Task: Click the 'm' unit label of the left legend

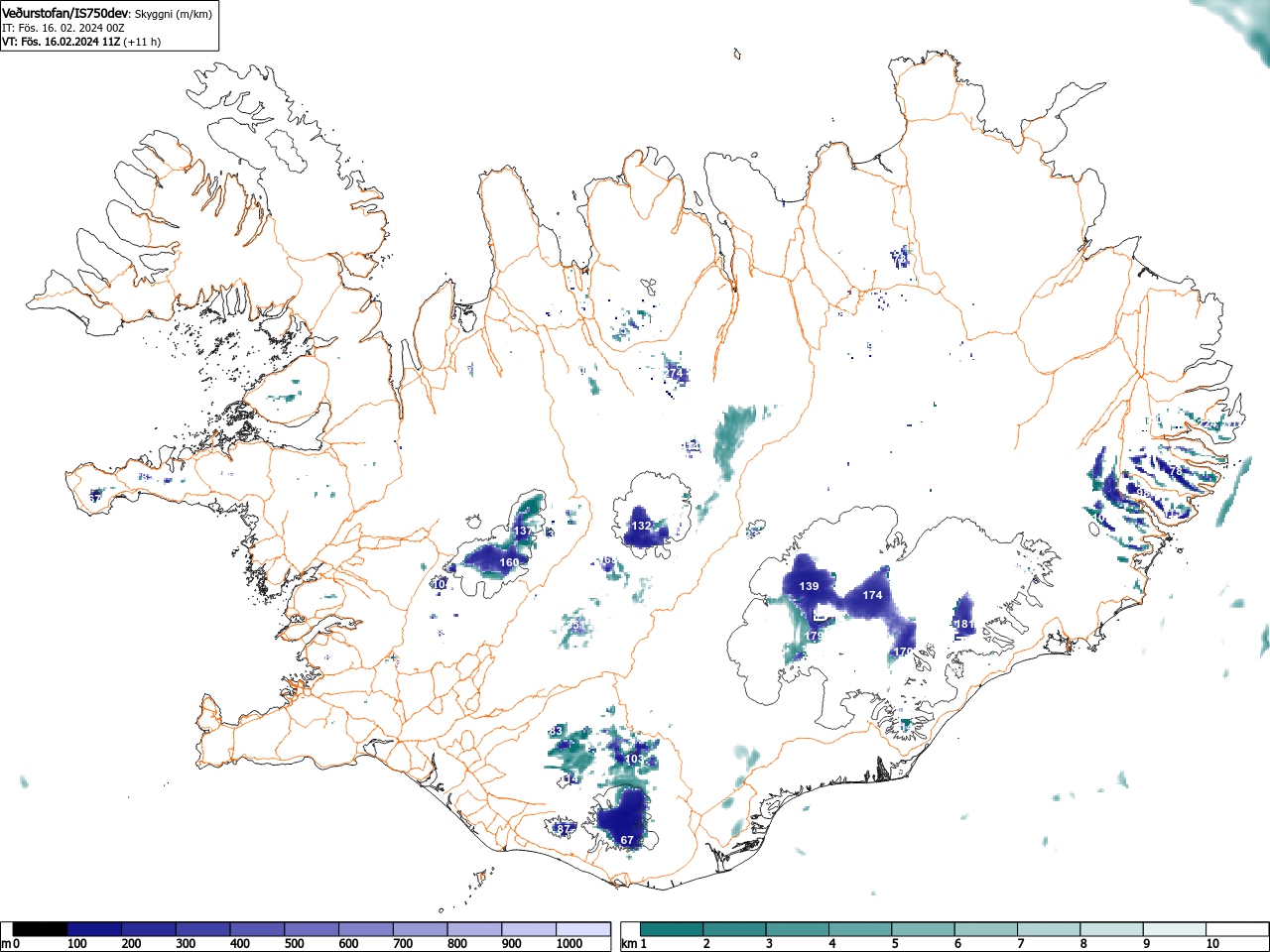Action: [x=5, y=944]
